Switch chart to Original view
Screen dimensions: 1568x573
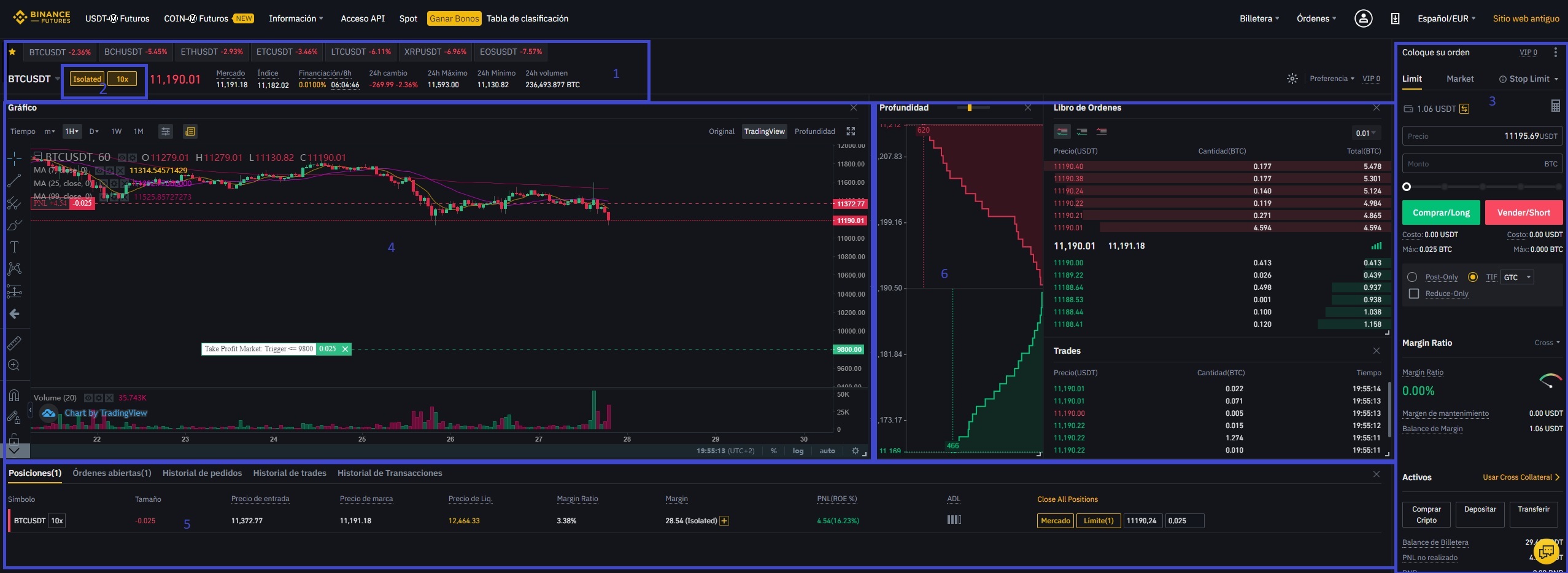coord(721,131)
